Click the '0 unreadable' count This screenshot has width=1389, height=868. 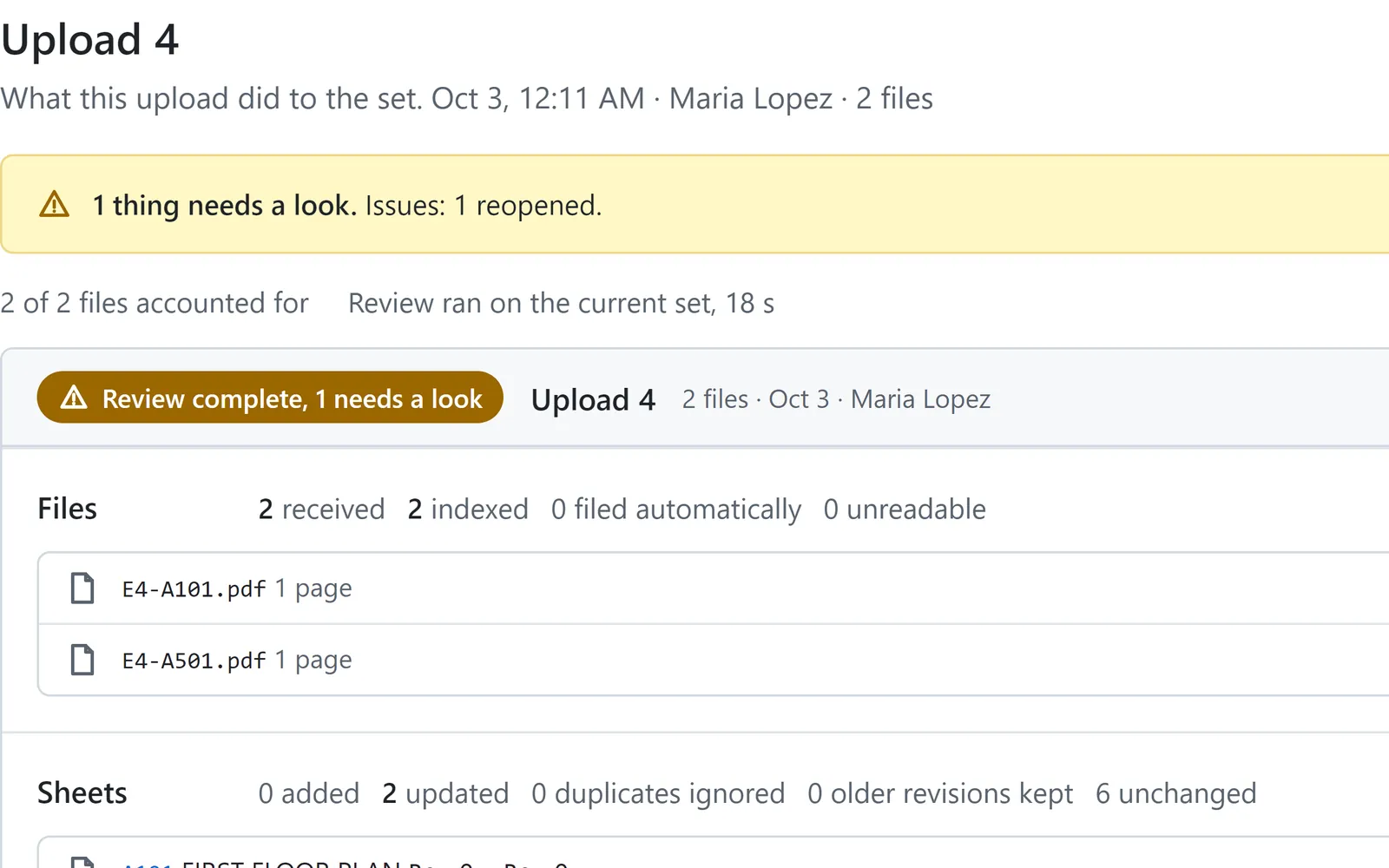pyautogui.click(x=905, y=509)
